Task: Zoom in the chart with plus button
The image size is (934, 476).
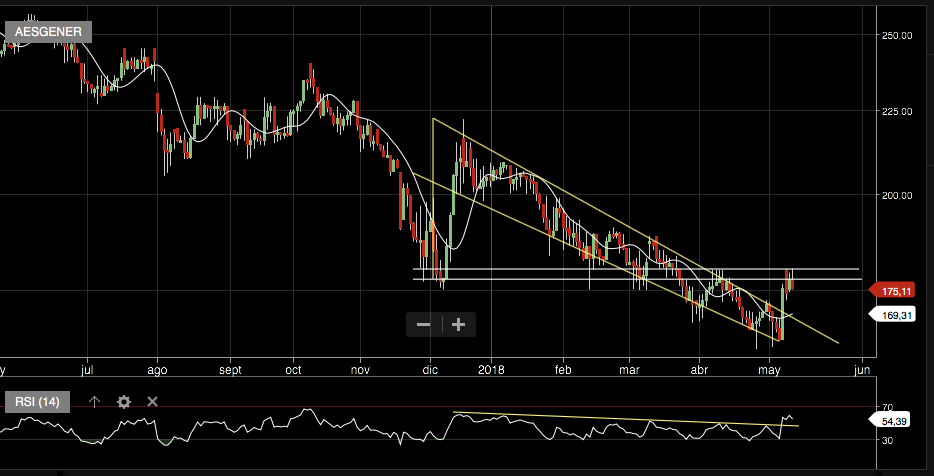Action: coord(459,324)
